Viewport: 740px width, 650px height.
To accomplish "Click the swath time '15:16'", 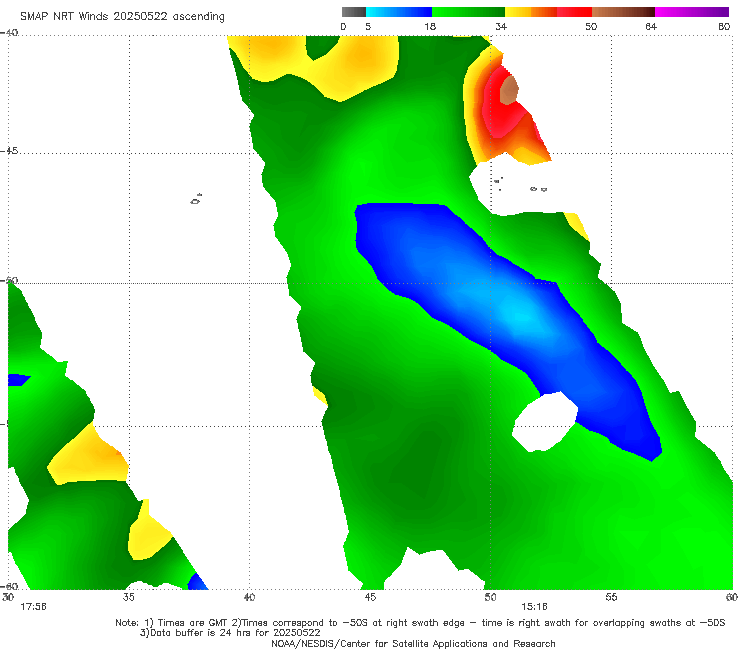I will point(534,607).
